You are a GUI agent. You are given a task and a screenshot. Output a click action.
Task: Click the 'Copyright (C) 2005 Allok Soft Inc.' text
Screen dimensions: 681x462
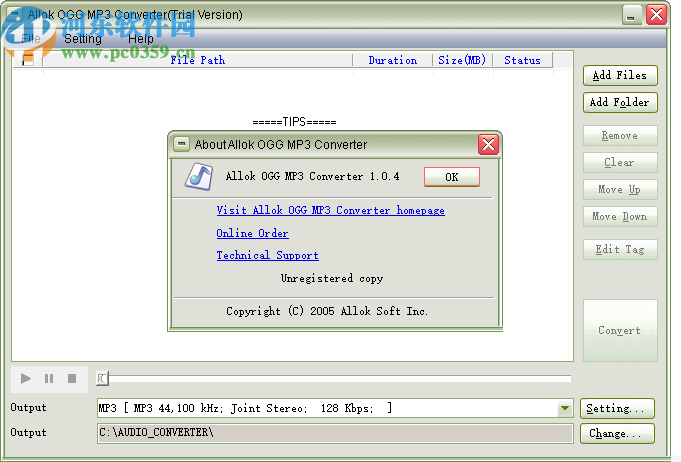(327, 311)
